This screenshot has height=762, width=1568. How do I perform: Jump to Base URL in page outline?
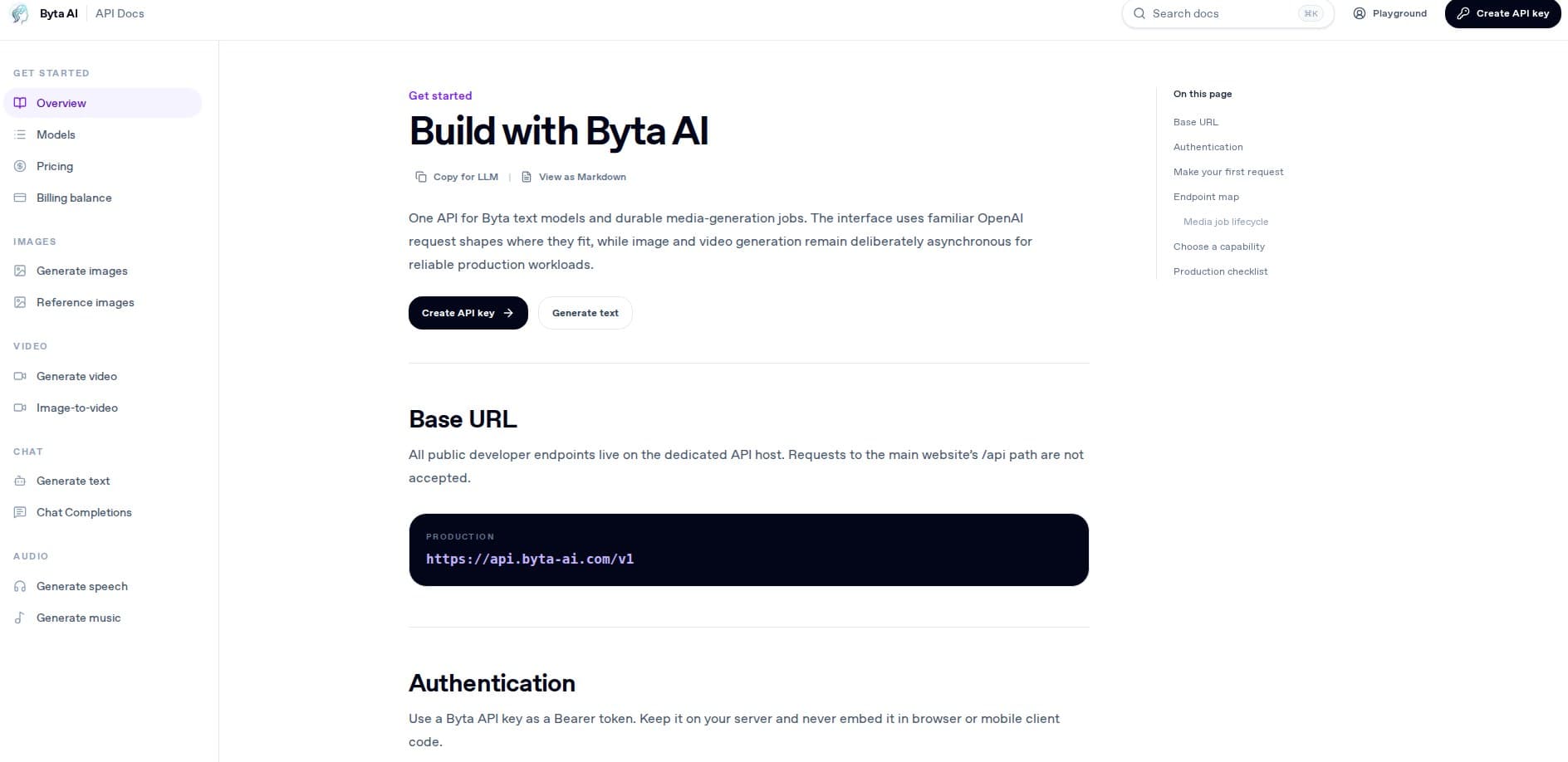[1196, 122]
